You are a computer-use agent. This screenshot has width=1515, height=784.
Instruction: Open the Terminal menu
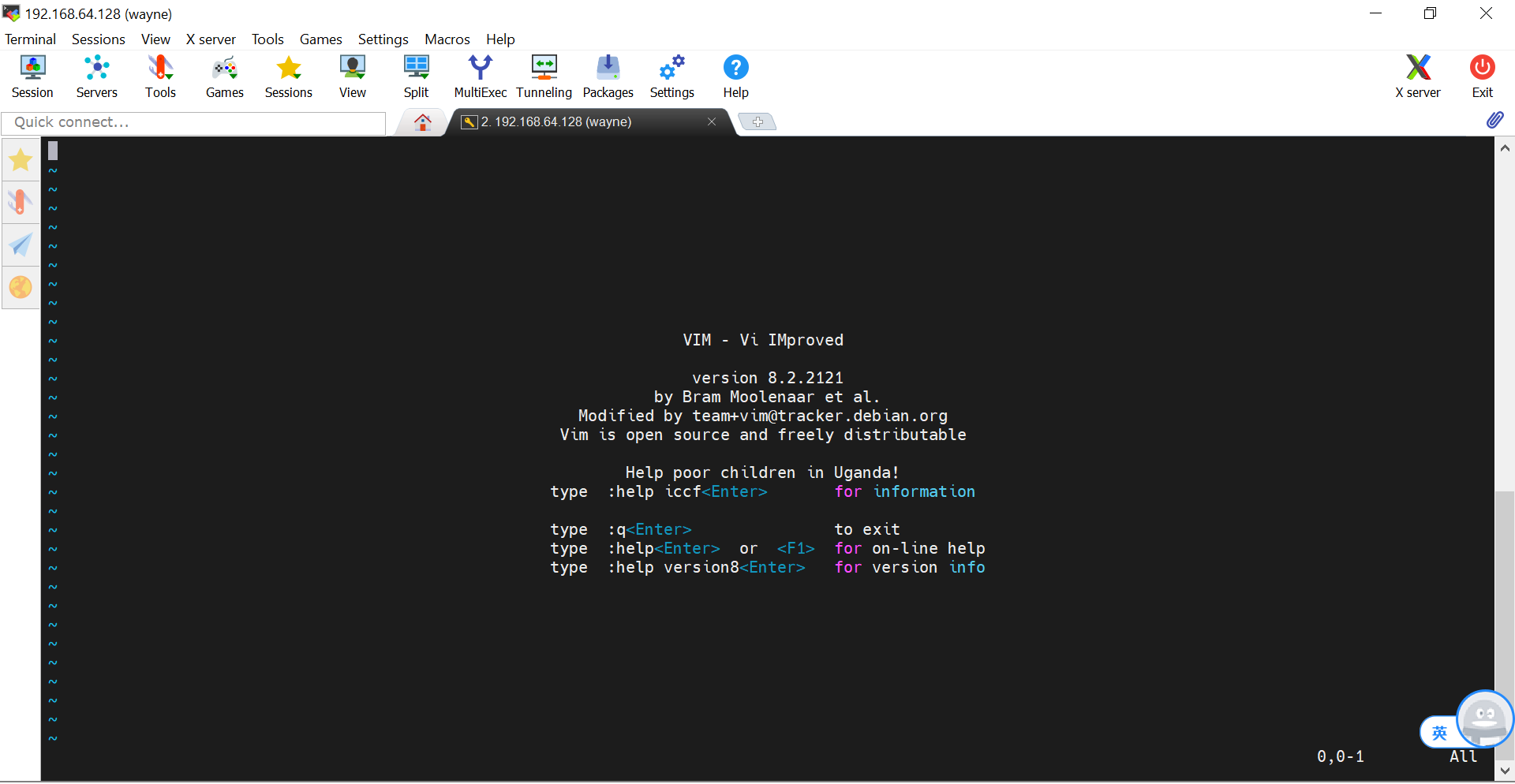point(30,39)
